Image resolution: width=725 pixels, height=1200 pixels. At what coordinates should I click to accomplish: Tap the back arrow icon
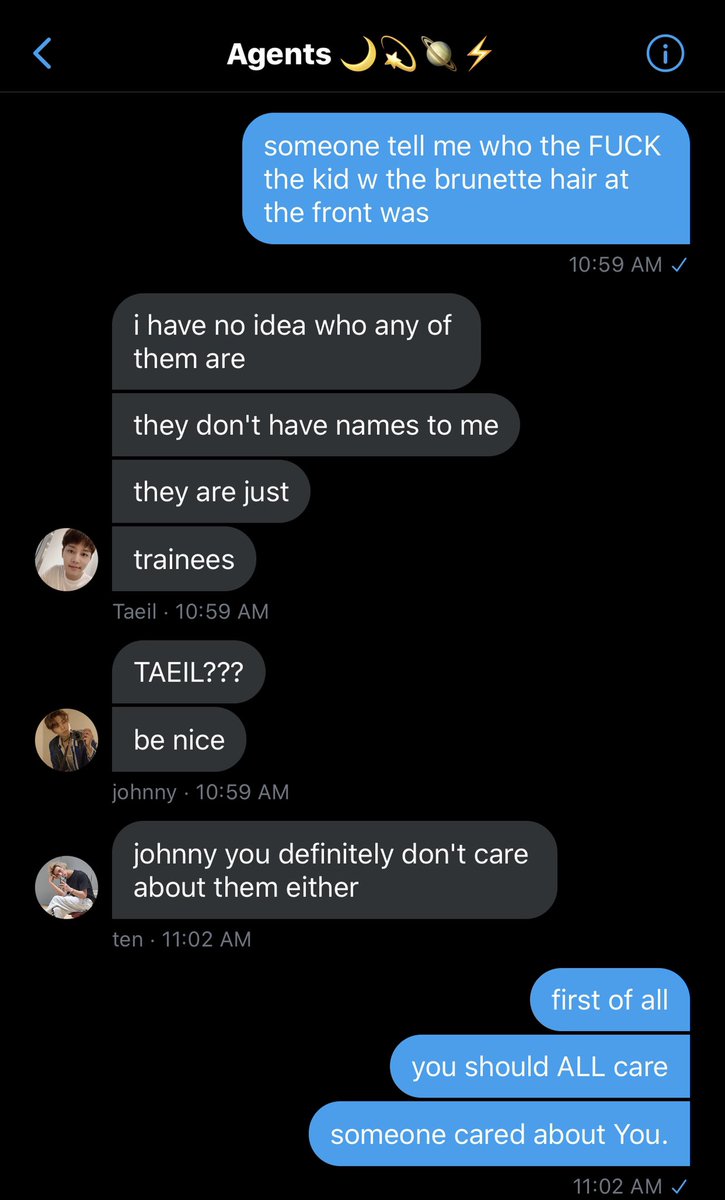click(42, 54)
